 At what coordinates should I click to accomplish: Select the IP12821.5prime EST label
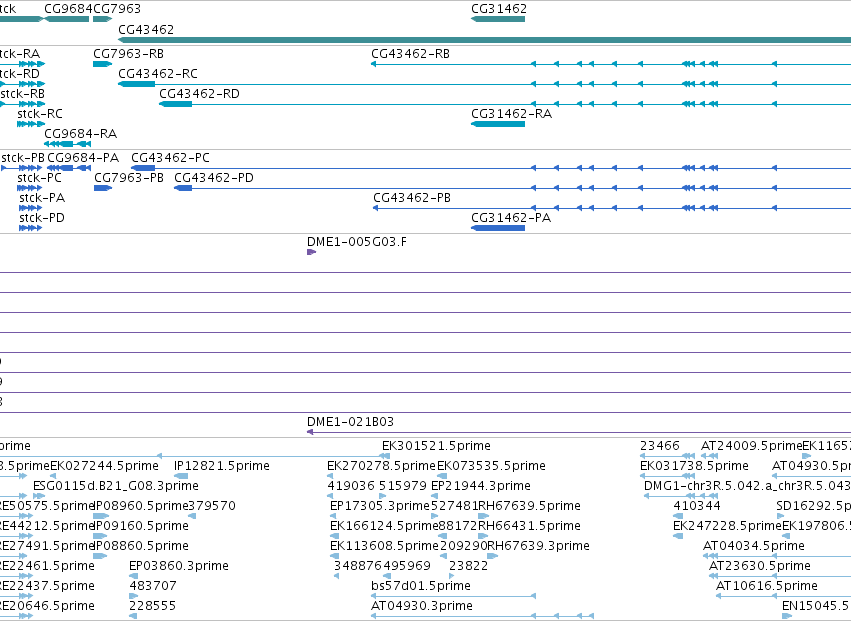222,466
